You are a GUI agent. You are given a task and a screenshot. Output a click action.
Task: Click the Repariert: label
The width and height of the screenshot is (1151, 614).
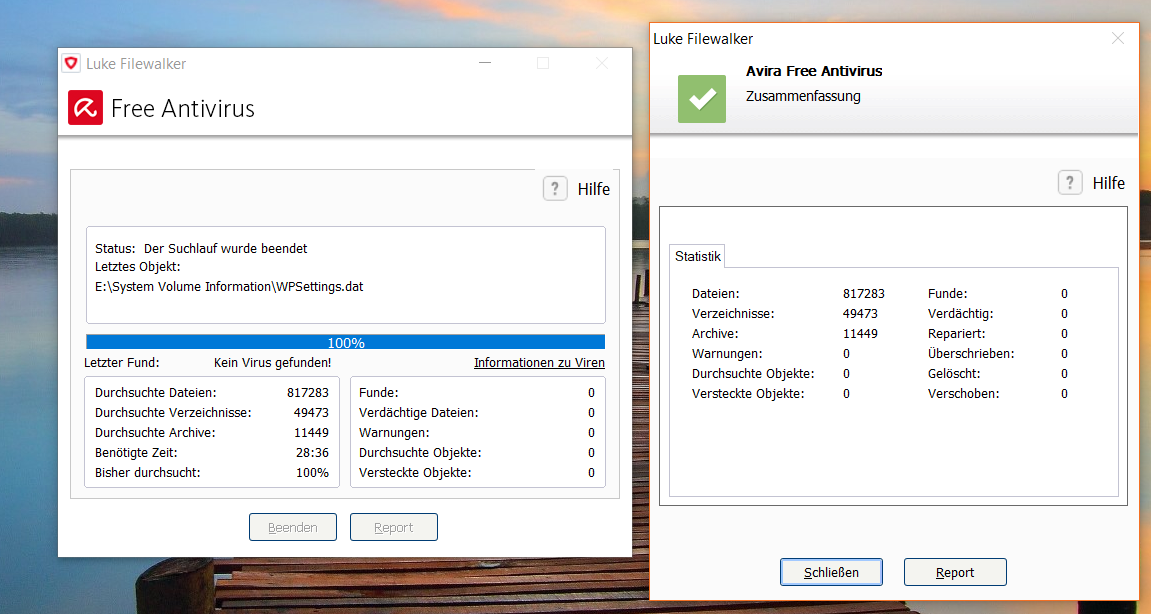click(x=956, y=333)
